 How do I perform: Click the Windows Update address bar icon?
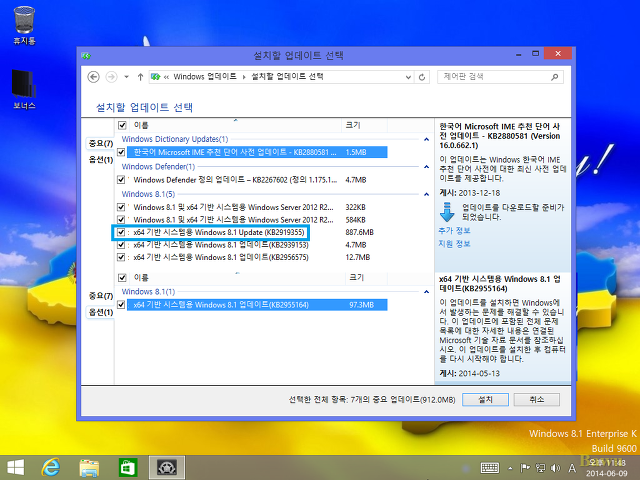(x=156, y=77)
